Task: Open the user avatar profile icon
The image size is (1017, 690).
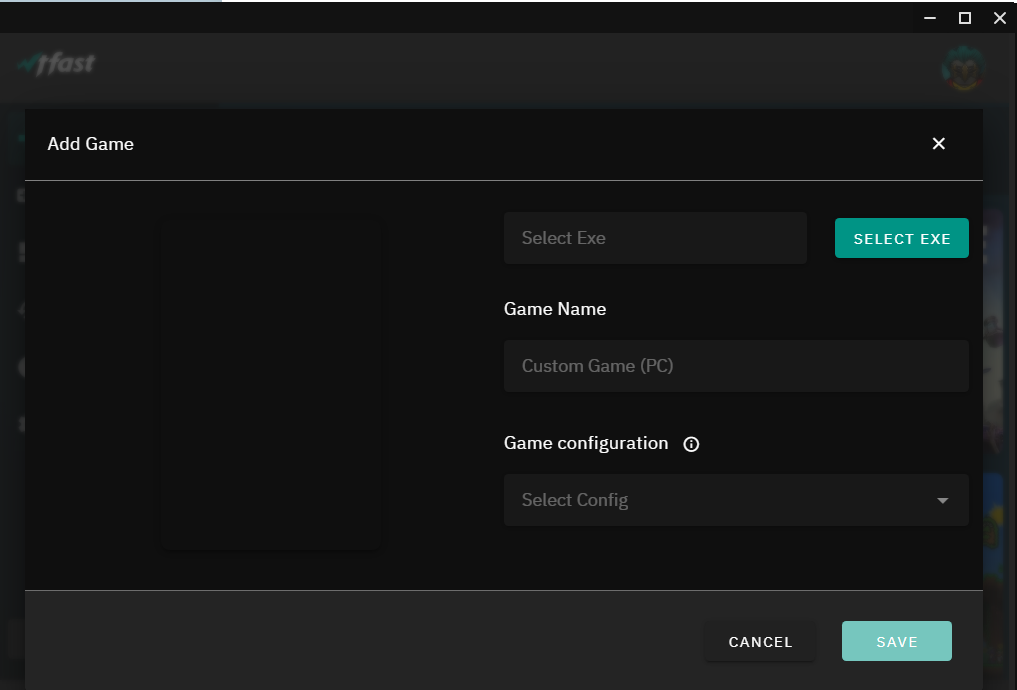Action: [x=963, y=69]
